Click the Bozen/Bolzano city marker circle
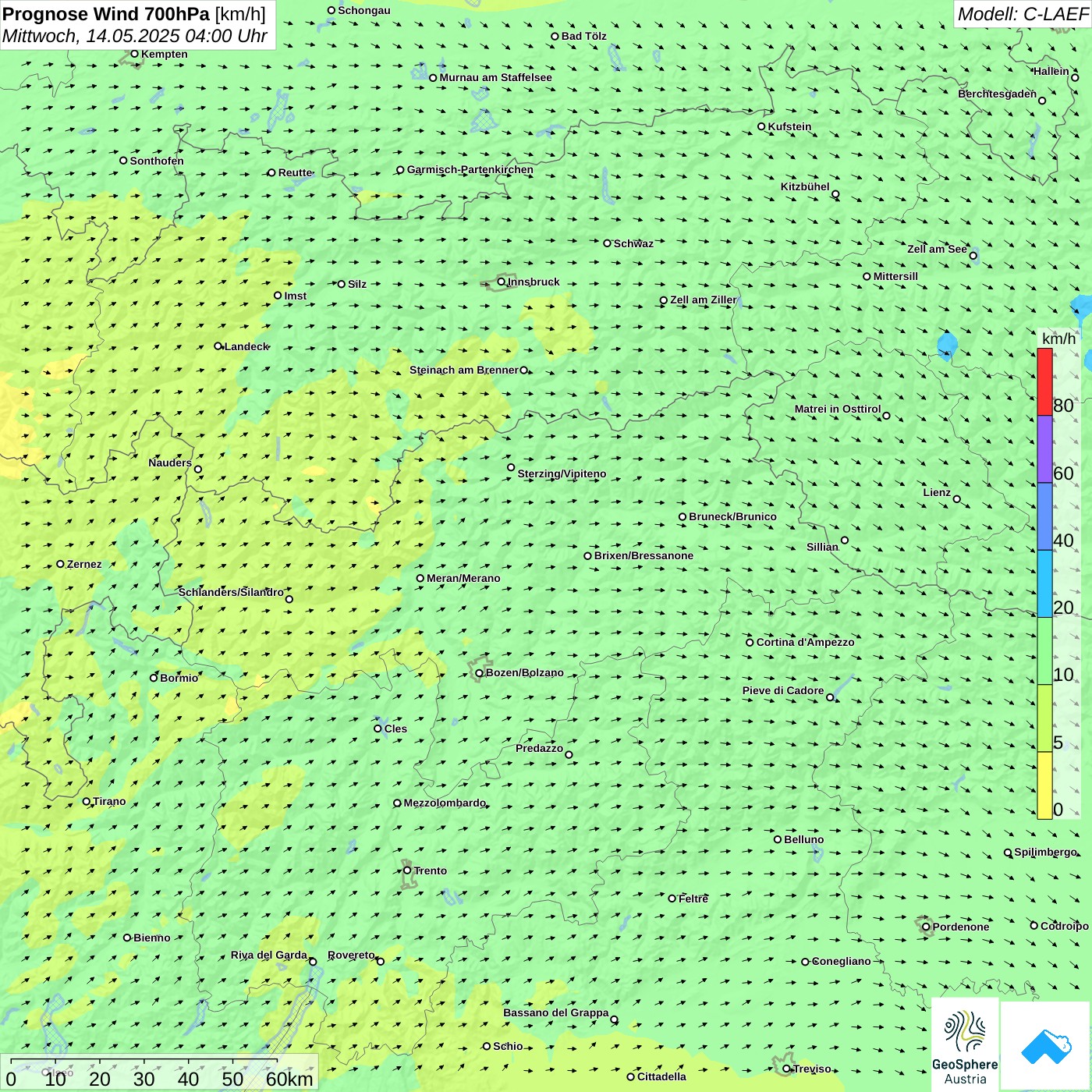This screenshot has height=1092, width=1092. (x=479, y=673)
